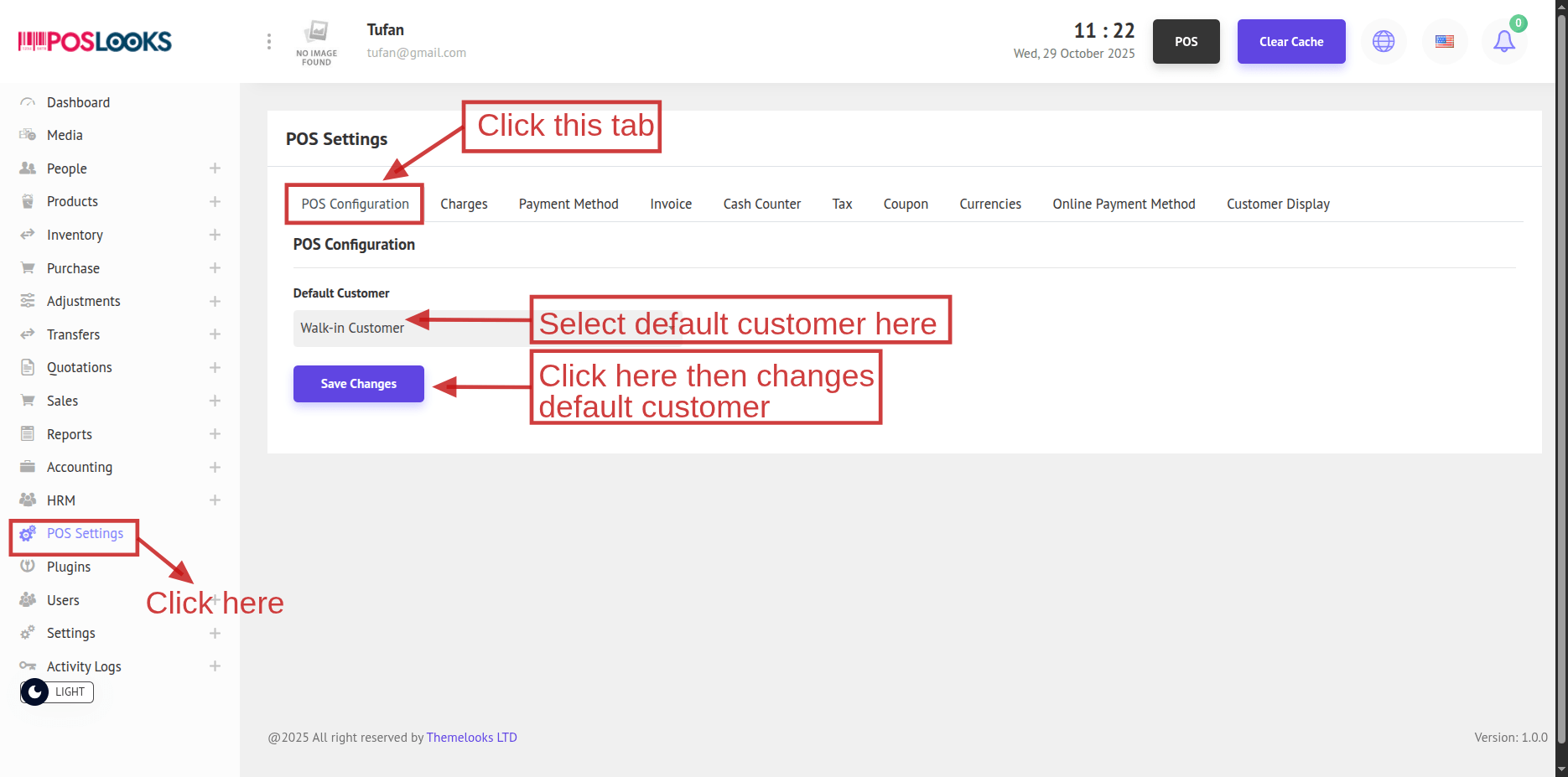Viewport: 1568px width, 777px height.
Task: Click the US flag icon
Action: tap(1444, 42)
